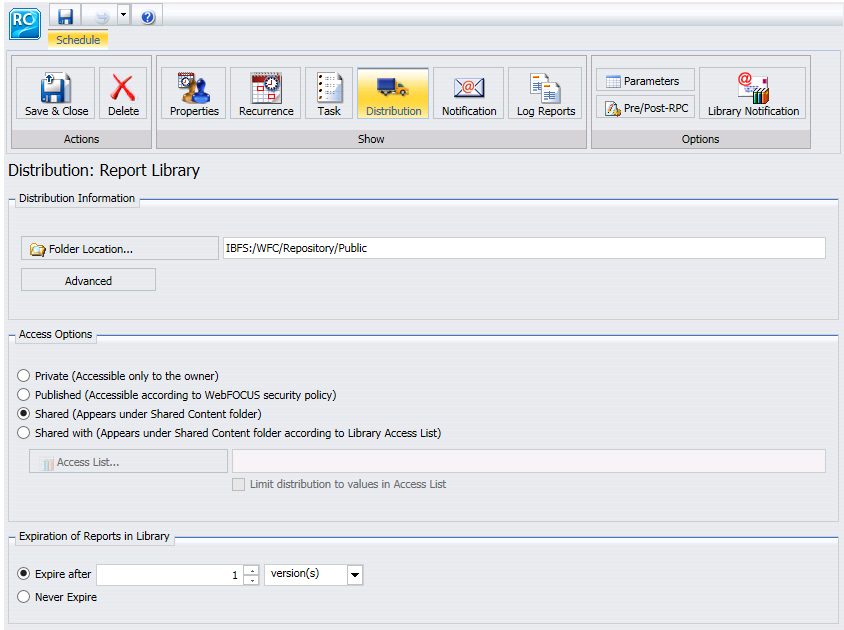View Log Reports options
Viewport: 844px width, 630px height.
click(545, 93)
